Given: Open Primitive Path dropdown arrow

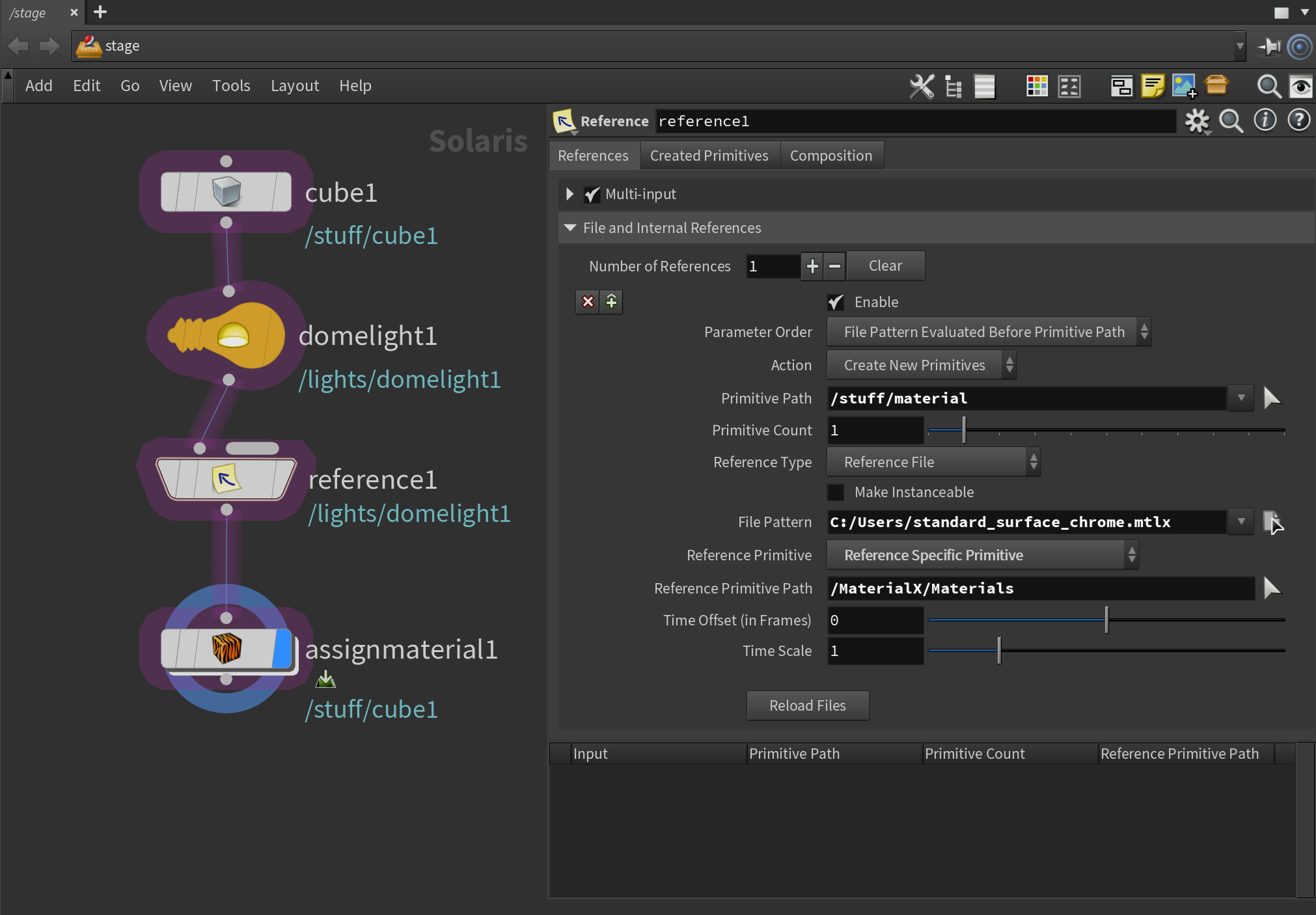Looking at the screenshot, I should point(1241,398).
